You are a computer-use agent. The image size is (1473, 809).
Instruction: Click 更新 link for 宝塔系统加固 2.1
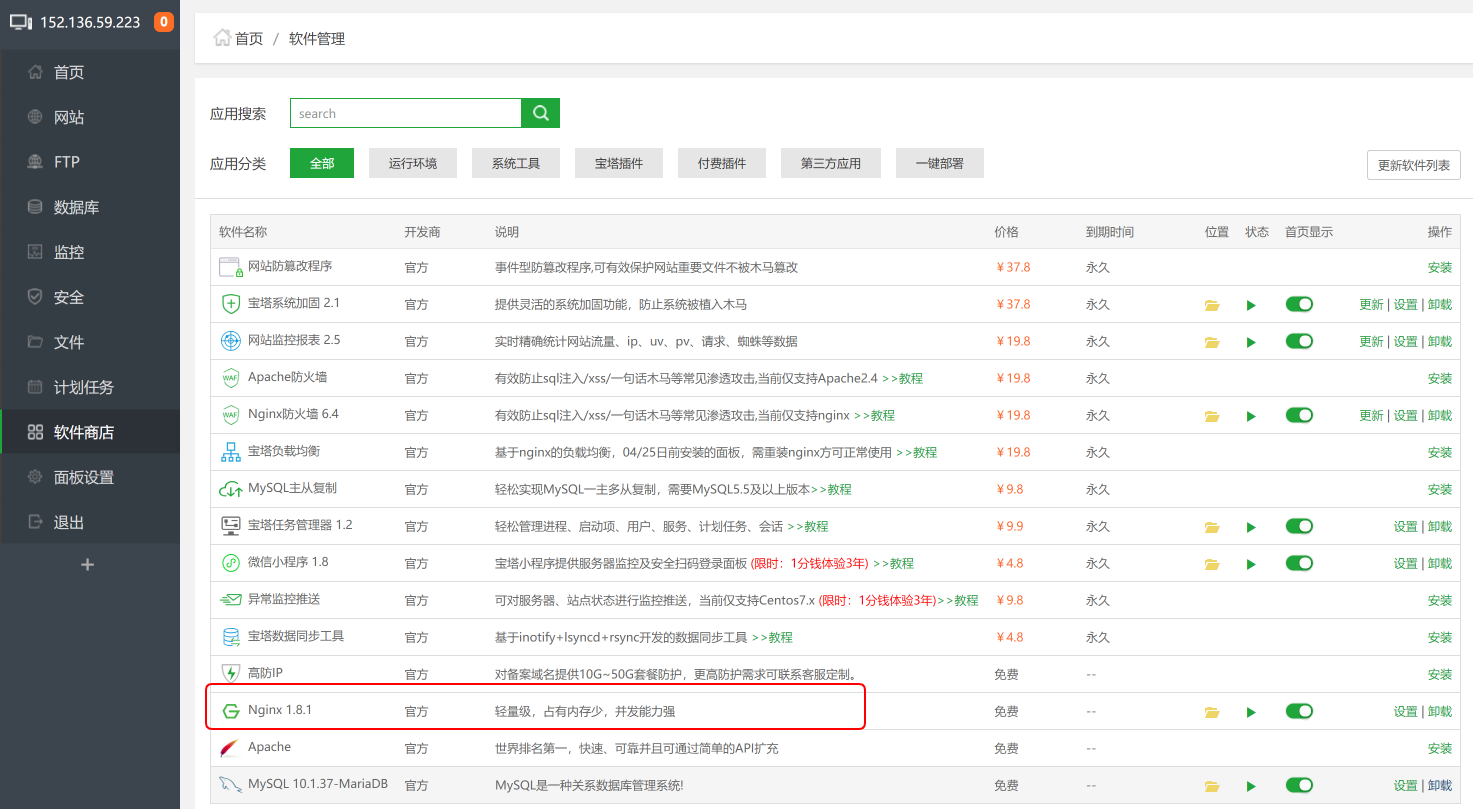1371,305
